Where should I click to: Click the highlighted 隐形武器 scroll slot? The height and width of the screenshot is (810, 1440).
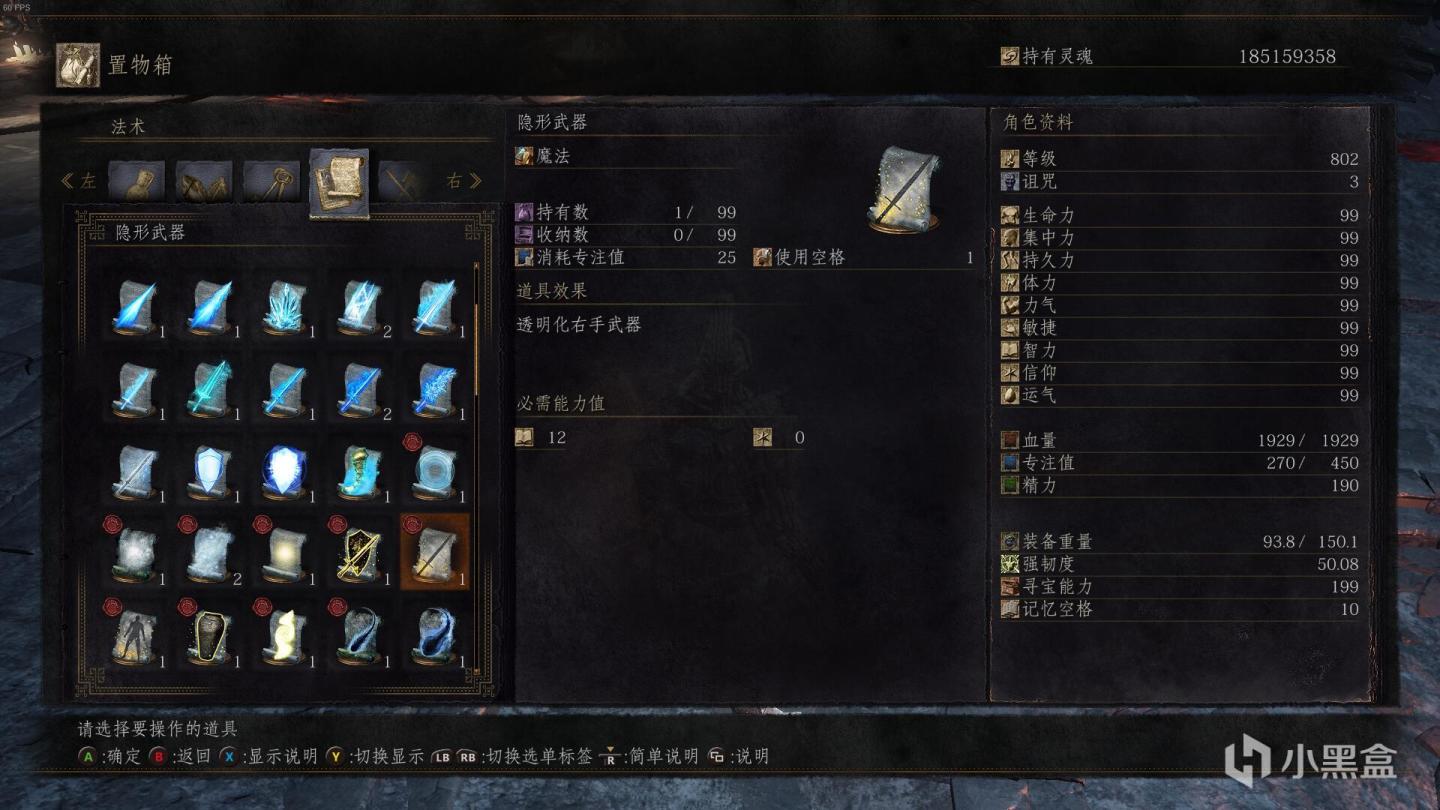coord(434,552)
